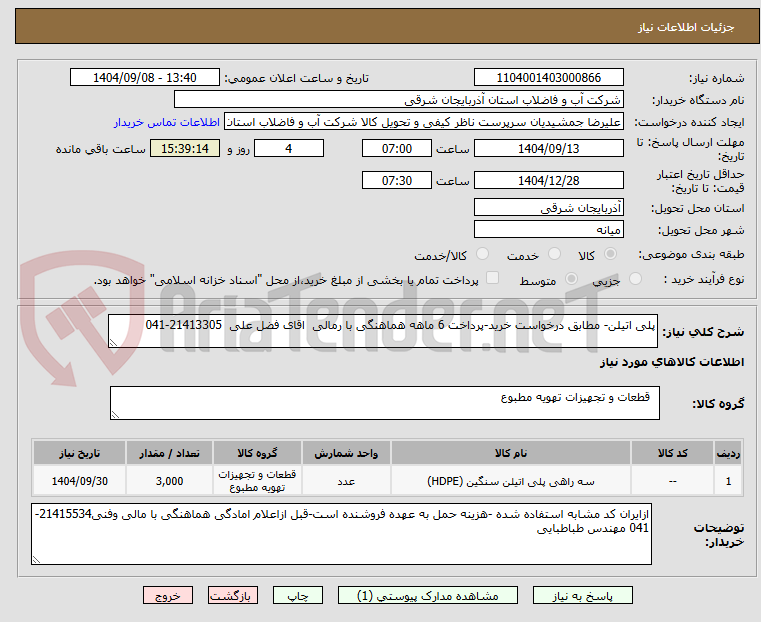Toggle the اسناد خزانه اسلامی payment checkbox
Image resolution: width=761 pixels, height=622 pixels.
tap(492, 278)
